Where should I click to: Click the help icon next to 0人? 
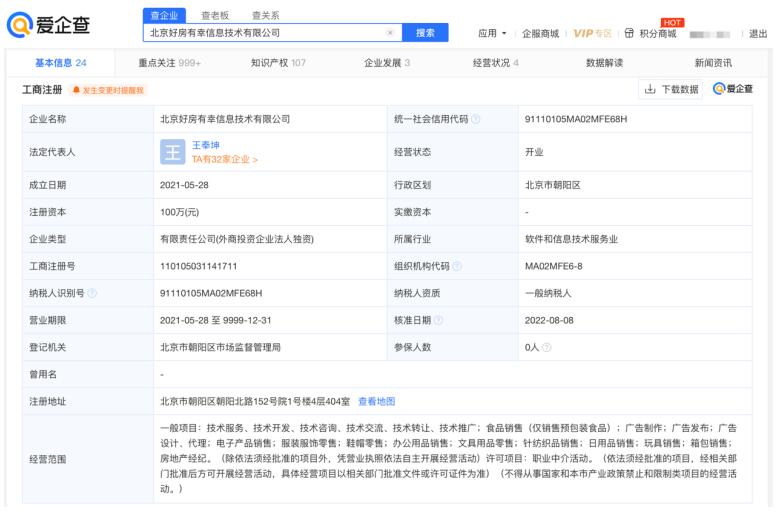pos(547,348)
